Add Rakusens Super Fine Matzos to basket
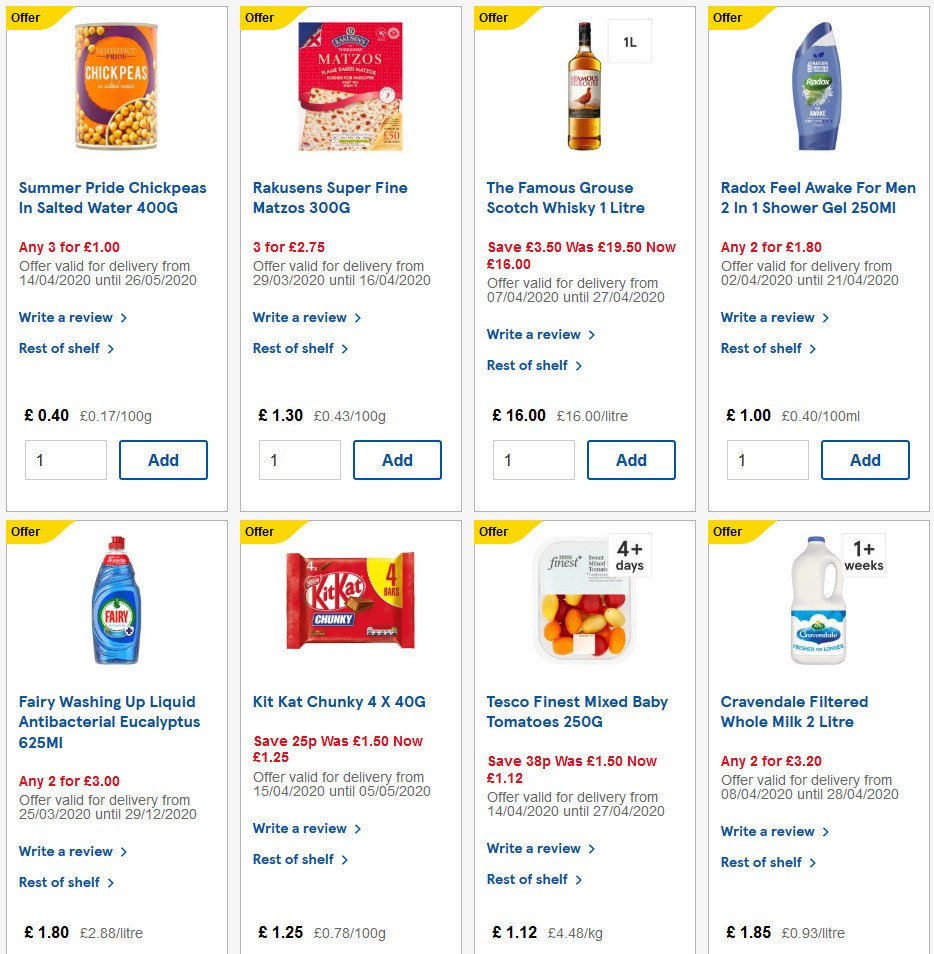Viewport: 934px width, 954px height. tap(397, 460)
